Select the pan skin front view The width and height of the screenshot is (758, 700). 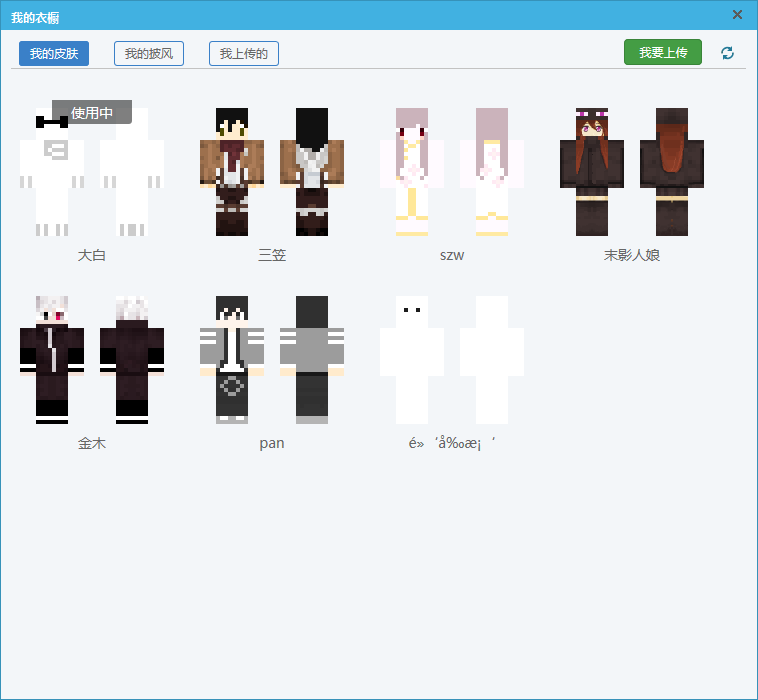(232, 360)
